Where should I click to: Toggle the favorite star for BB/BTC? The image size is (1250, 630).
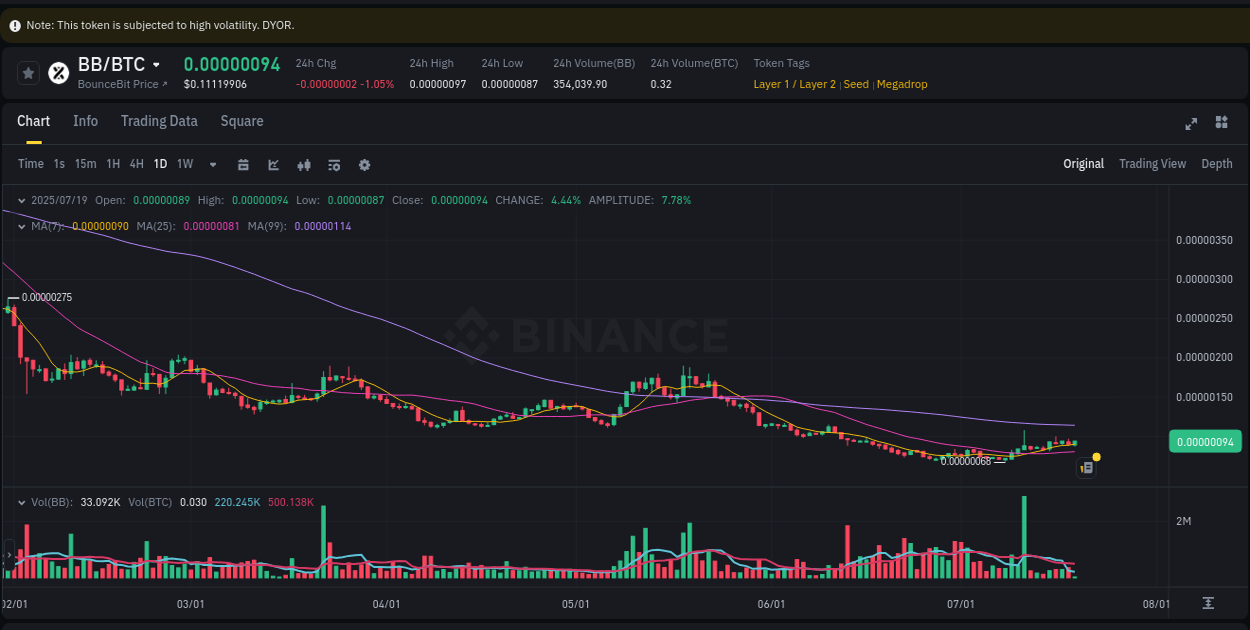coord(28,72)
